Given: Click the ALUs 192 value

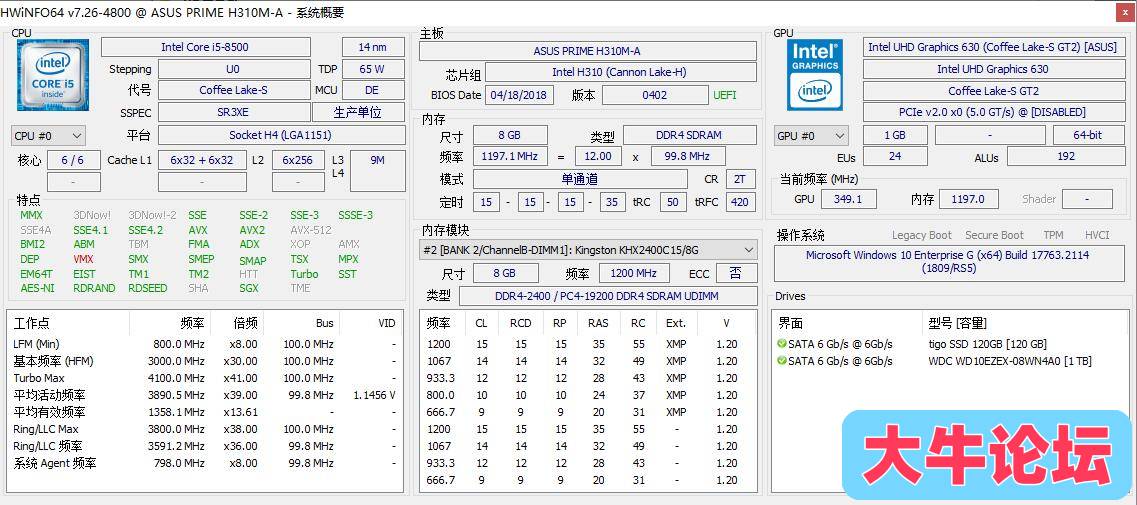Looking at the screenshot, I should coord(1064,157).
